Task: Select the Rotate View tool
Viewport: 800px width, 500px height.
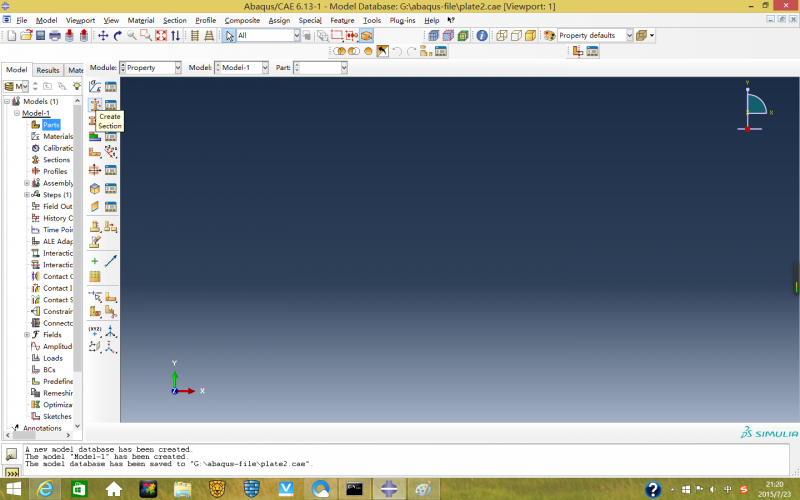Action: click(117, 35)
